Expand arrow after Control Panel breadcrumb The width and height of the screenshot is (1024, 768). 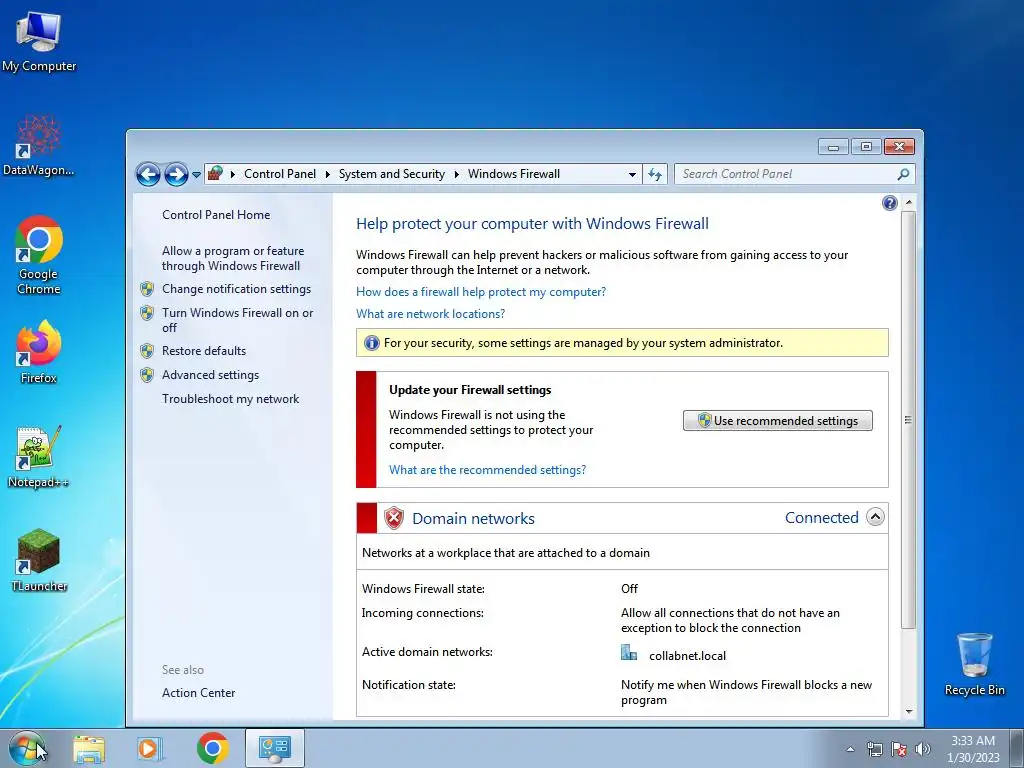(x=328, y=174)
